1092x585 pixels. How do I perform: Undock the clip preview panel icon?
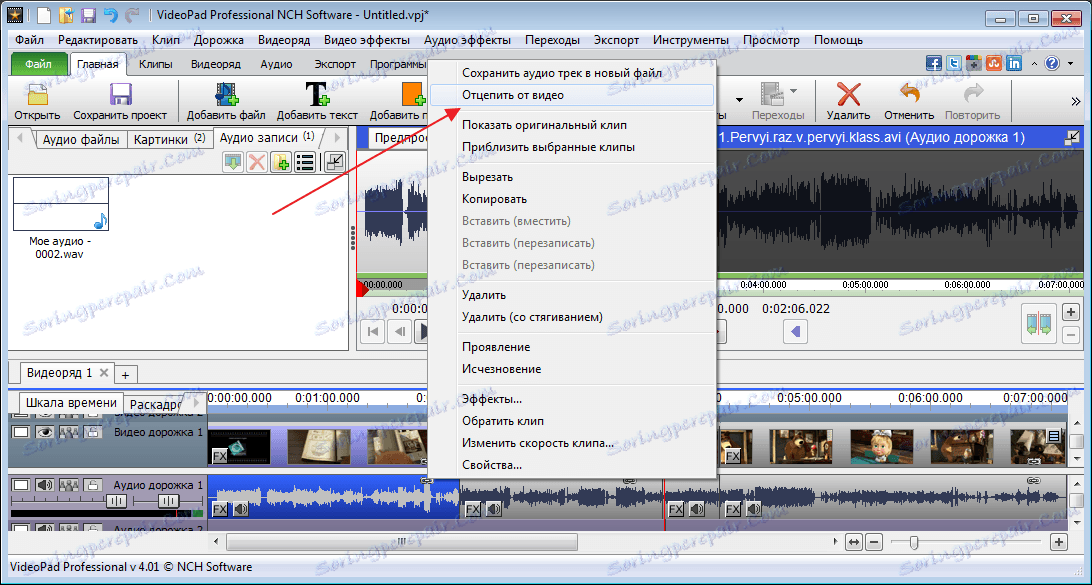[x=1072, y=138]
